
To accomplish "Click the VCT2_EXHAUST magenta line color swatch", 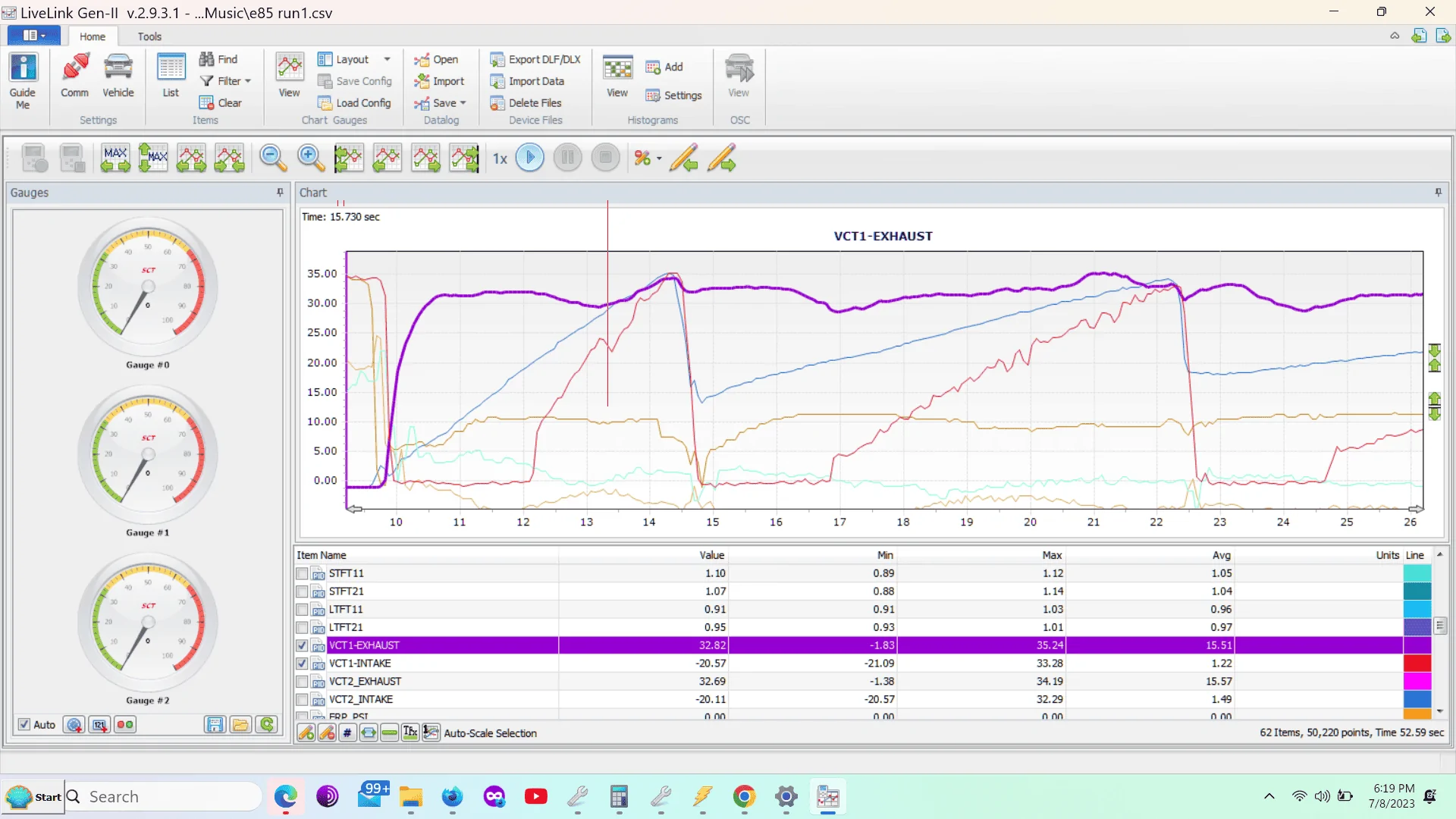I will click(x=1417, y=682).
